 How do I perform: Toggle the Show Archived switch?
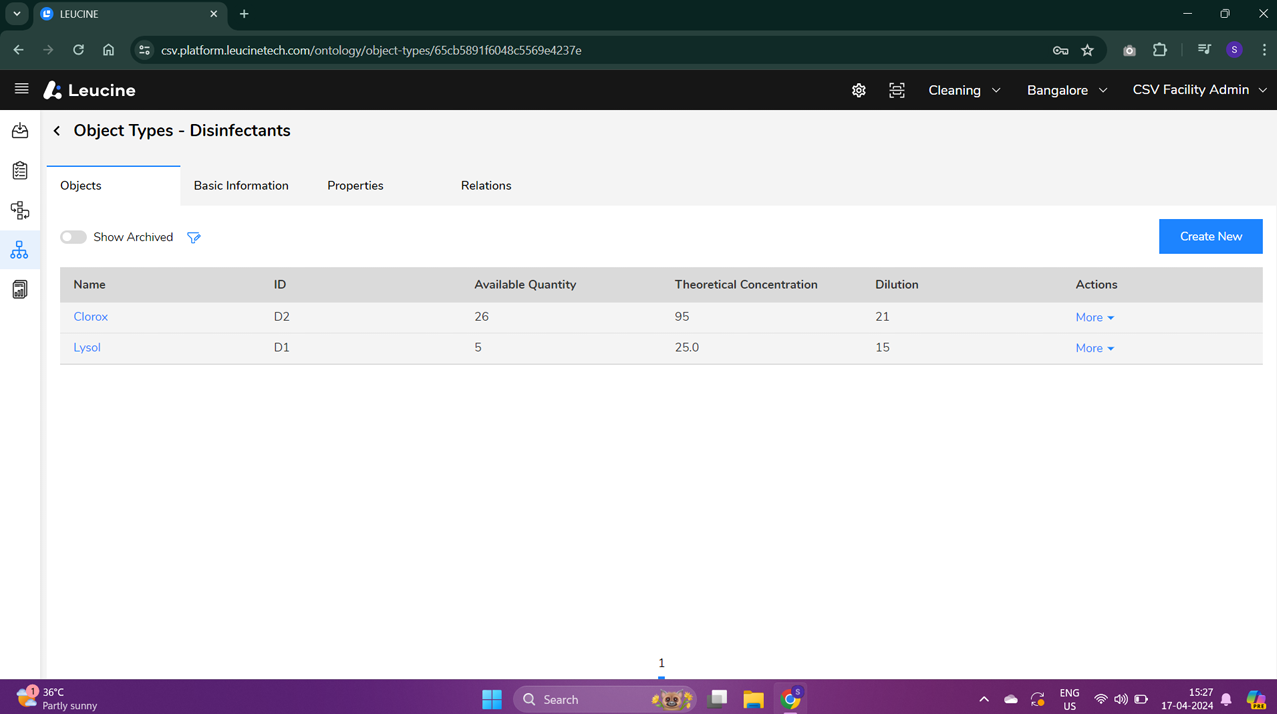(x=73, y=237)
